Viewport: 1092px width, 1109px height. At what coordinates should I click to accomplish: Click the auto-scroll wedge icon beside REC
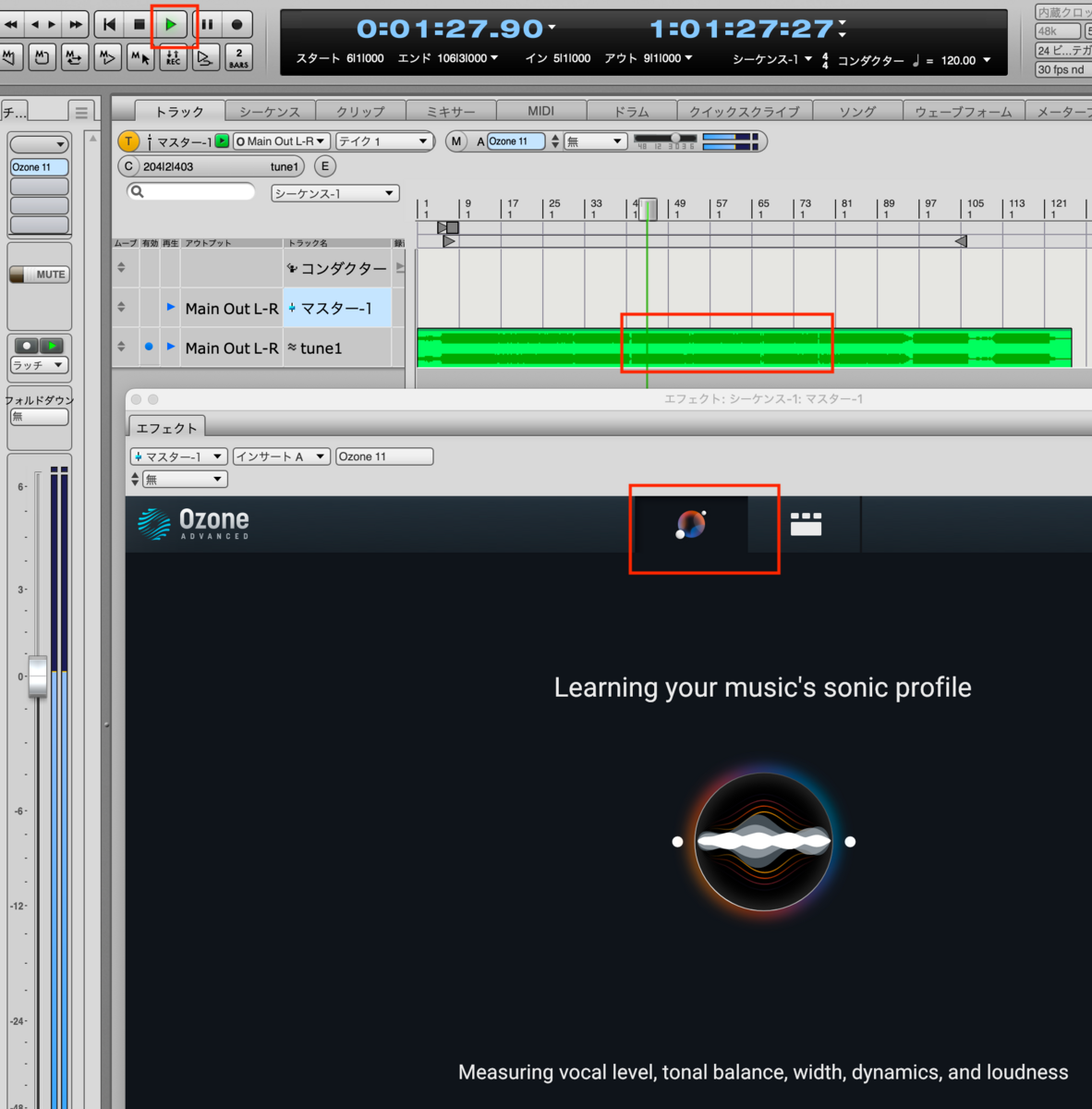(x=205, y=58)
